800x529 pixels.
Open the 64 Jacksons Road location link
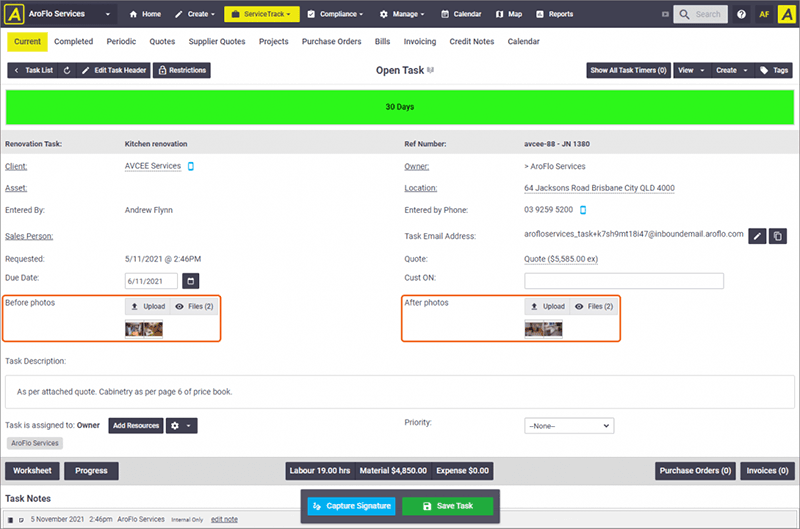tap(599, 188)
